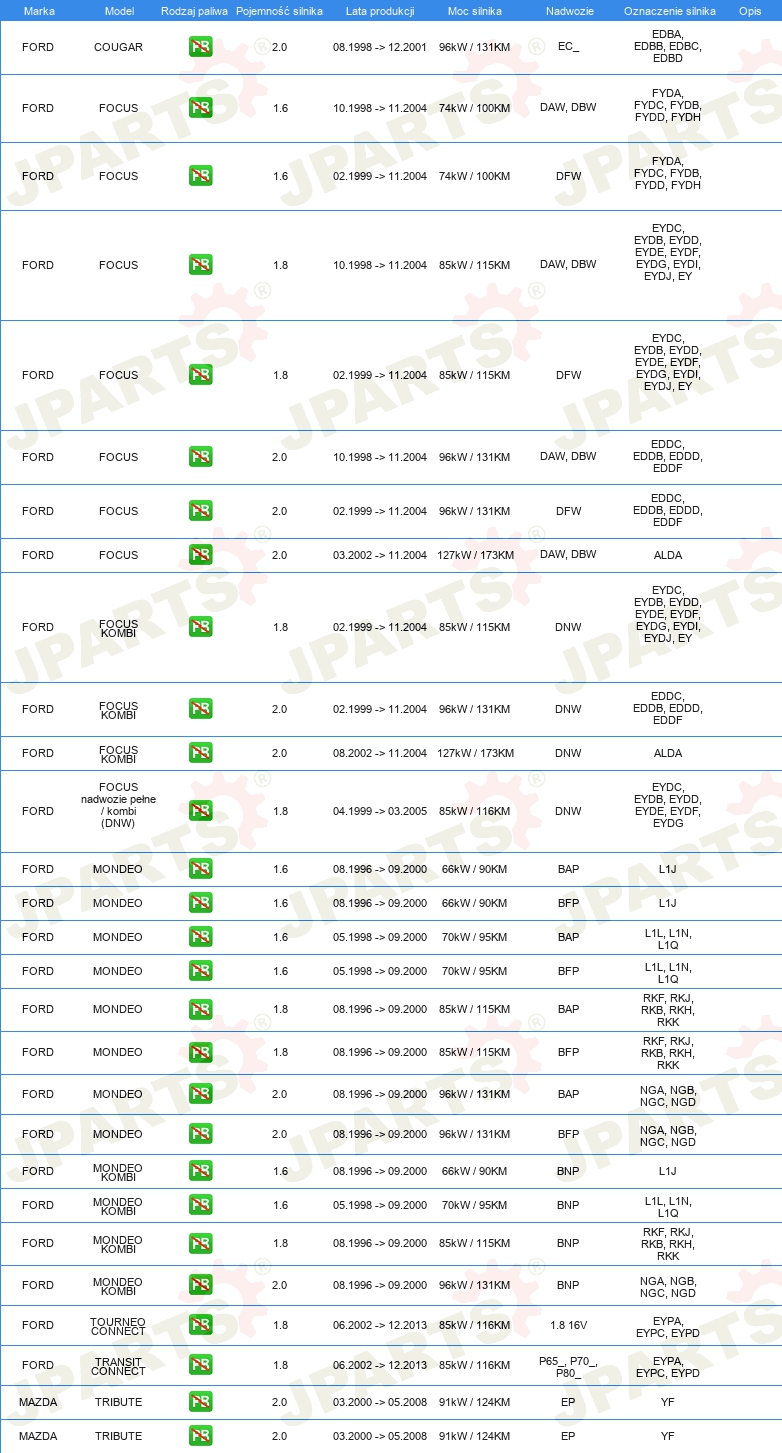Viewport: 782px width, 1453px height.
Task: Select Mondeo Kombi RKF, RKJ engine codes cell
Action: coord(668,1244)
